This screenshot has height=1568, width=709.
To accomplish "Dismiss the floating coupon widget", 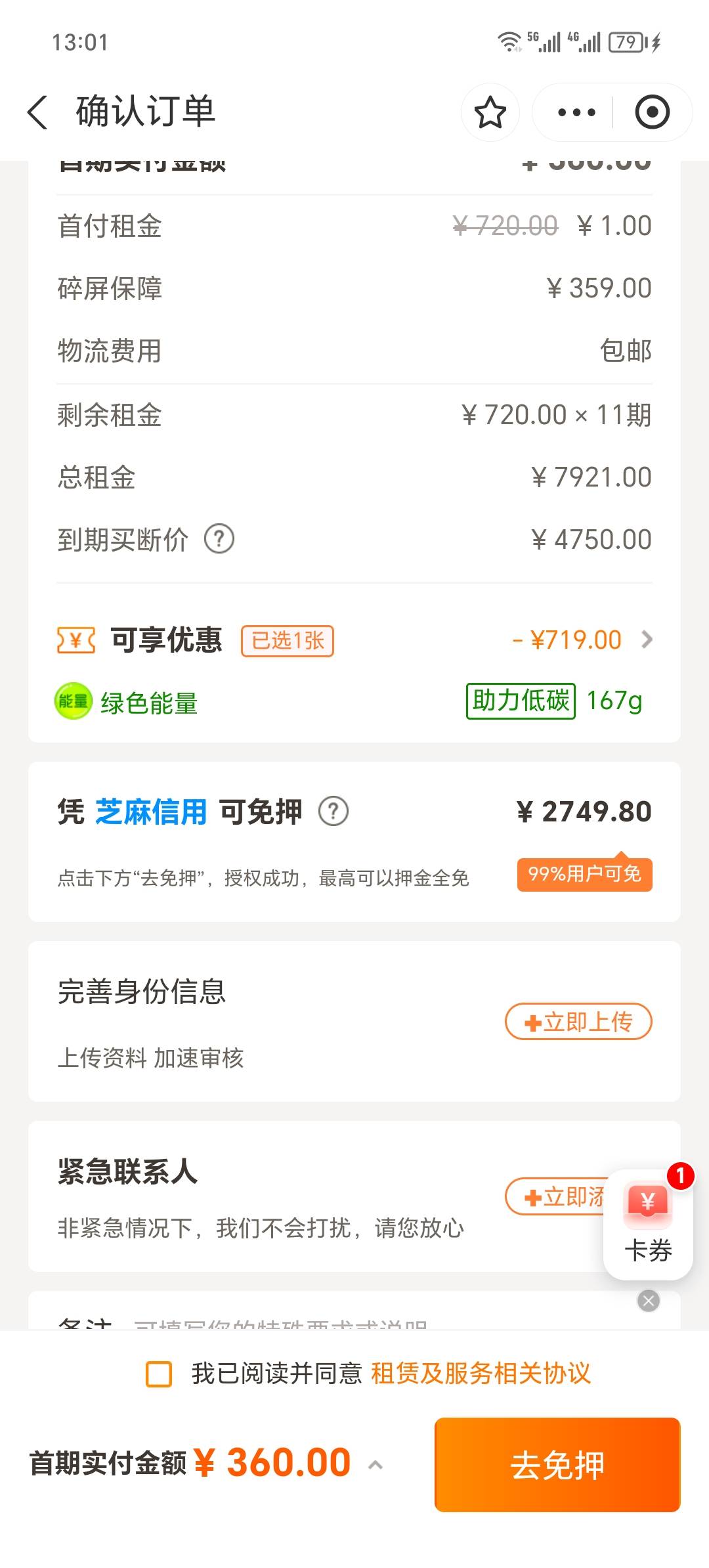I will pyautogui.click(x=648, y=1301).
